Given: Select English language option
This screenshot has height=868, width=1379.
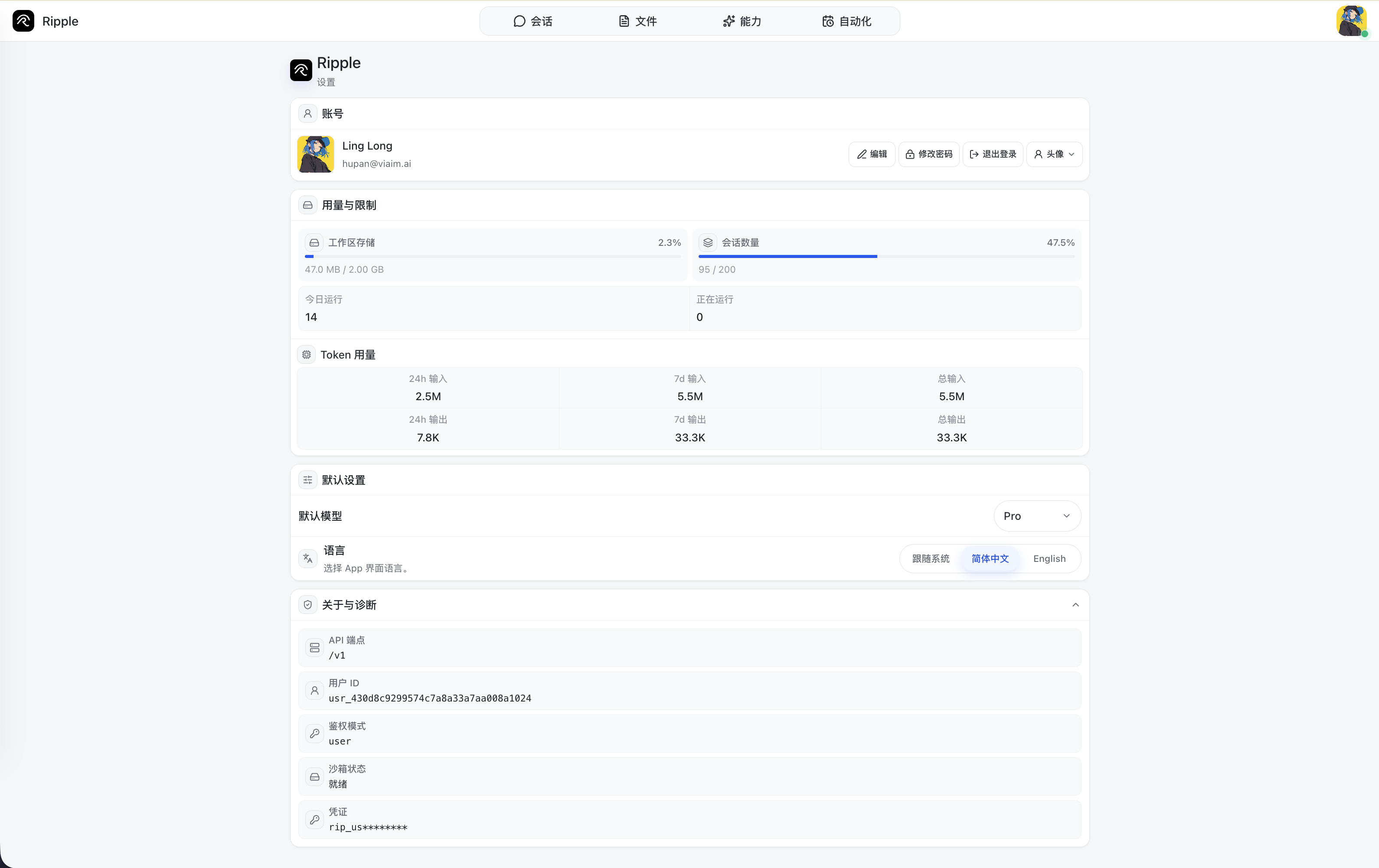Looking at the screenshot, I should (1049, 558).
